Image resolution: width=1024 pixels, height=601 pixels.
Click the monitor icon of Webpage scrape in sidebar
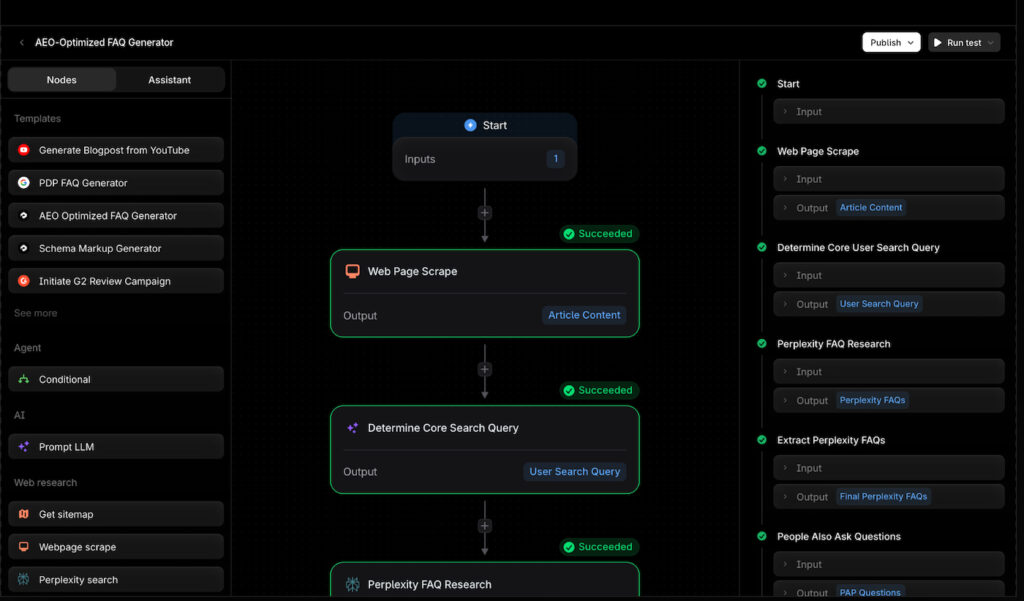[24, 546]
